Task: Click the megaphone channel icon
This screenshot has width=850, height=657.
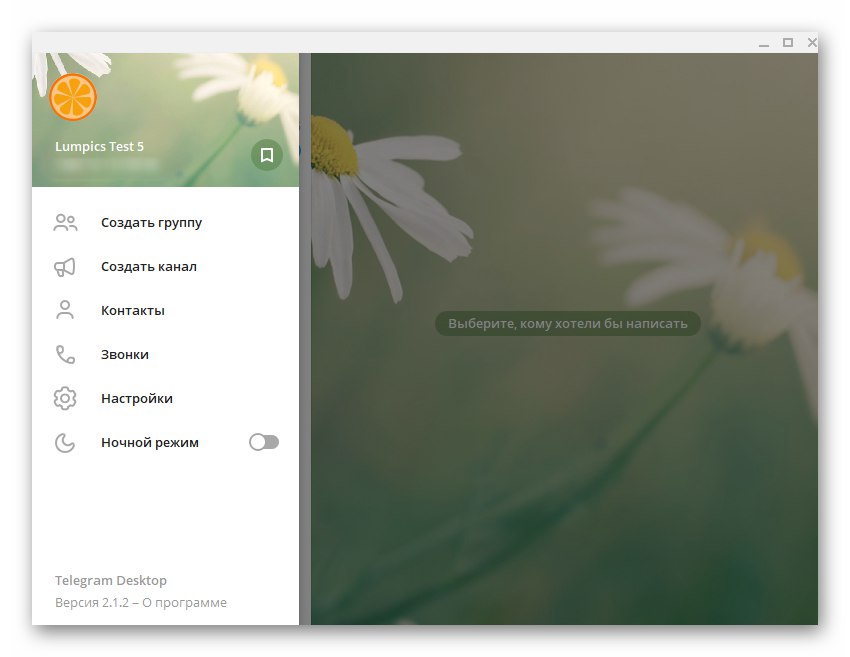Action: coord(65,267)
